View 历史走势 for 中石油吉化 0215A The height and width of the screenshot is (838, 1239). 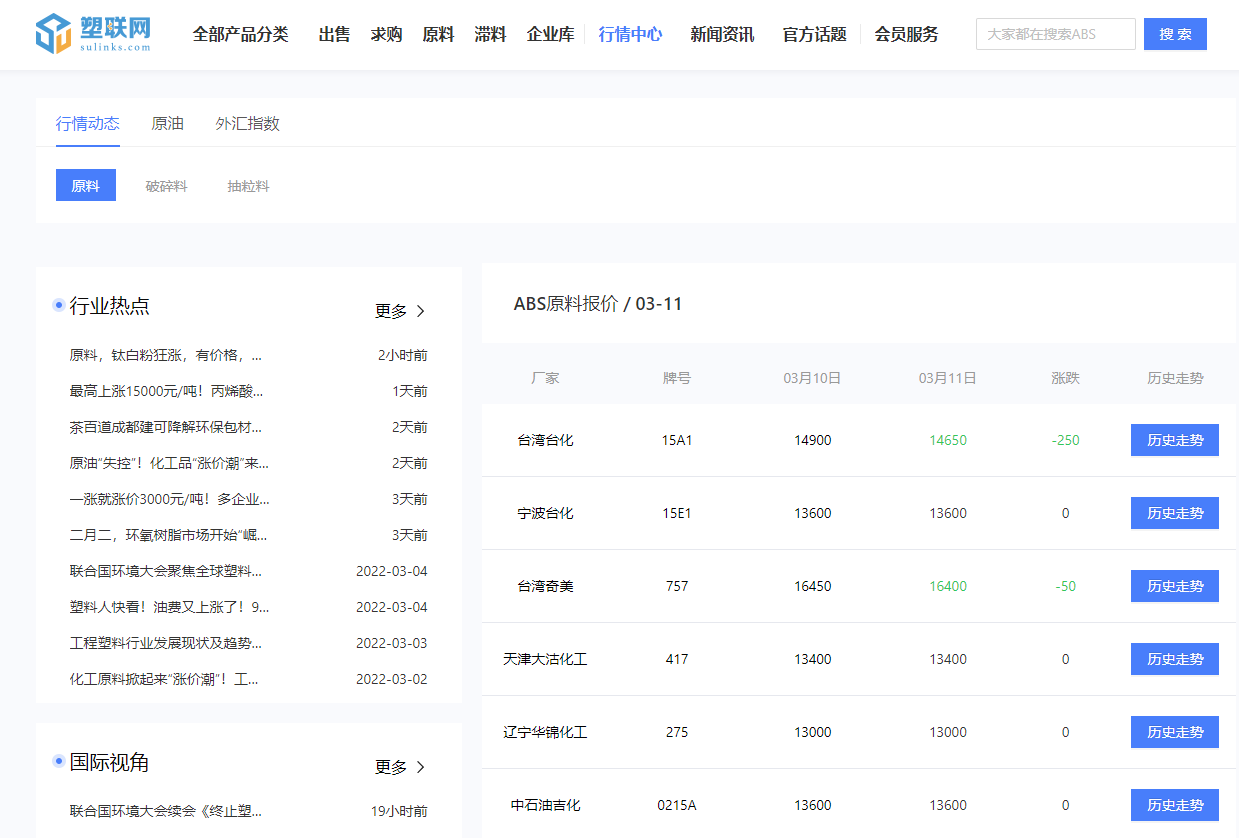click(x=1175, y=805)
